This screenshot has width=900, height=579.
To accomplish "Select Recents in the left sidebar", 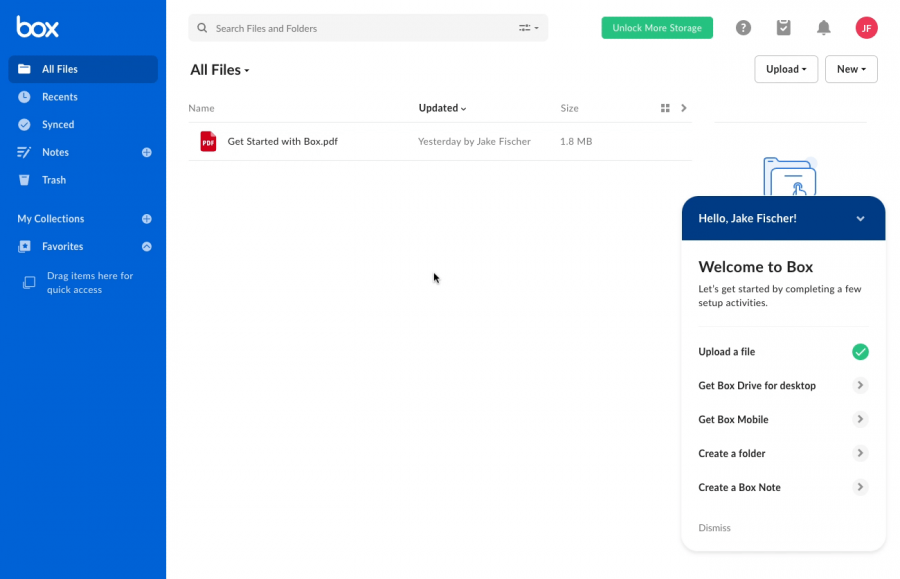I will pyautogui.click(x=62, y=96).
